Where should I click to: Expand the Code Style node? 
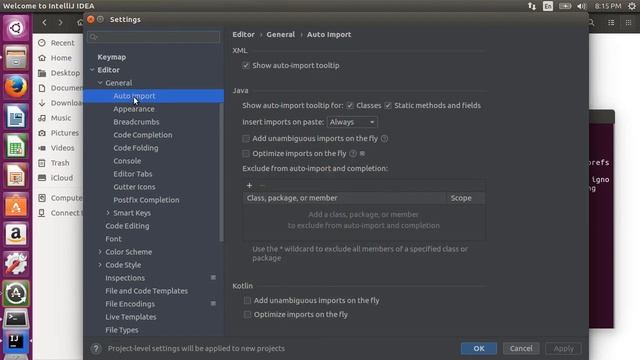[x=100, y=265]
